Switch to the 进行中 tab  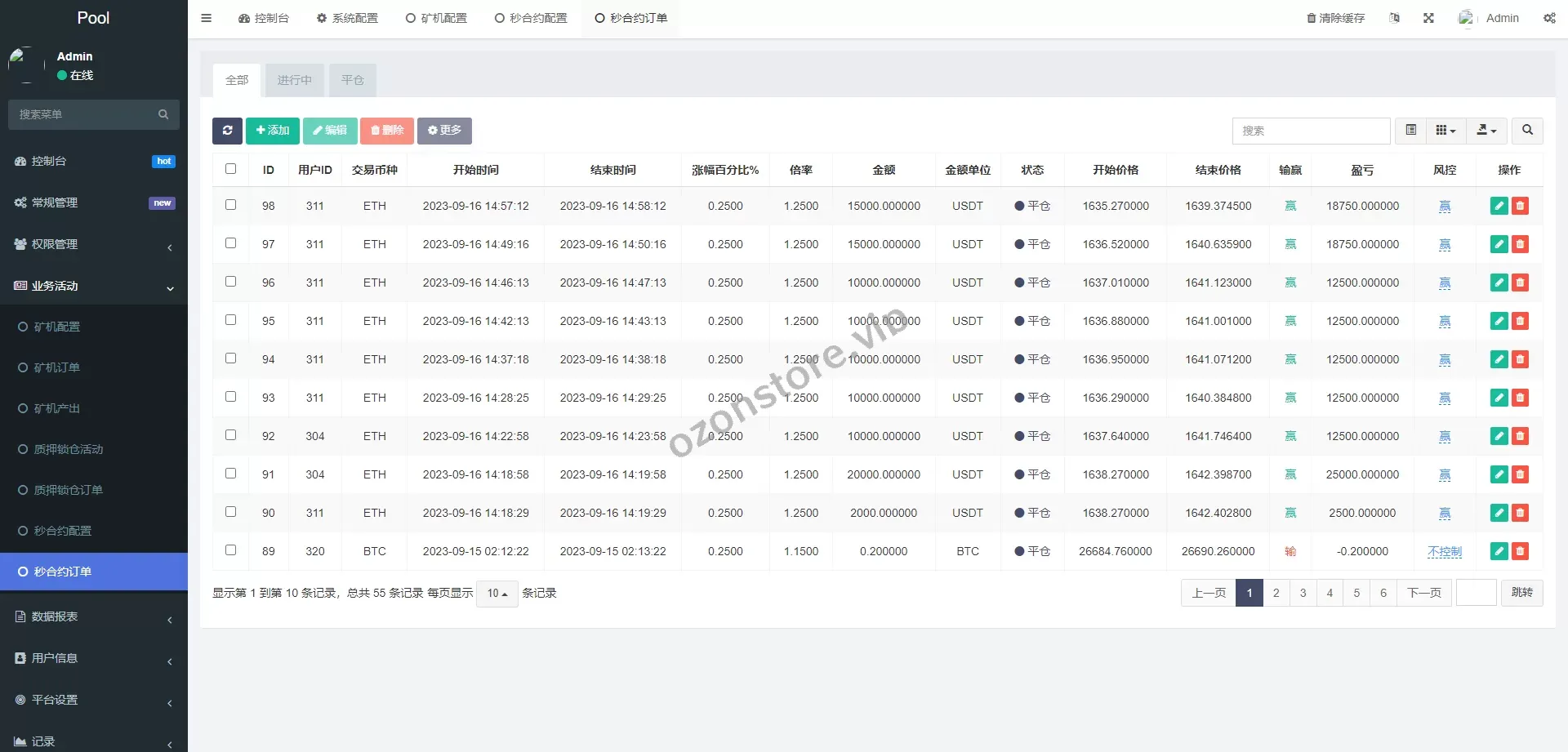[294, 80]
